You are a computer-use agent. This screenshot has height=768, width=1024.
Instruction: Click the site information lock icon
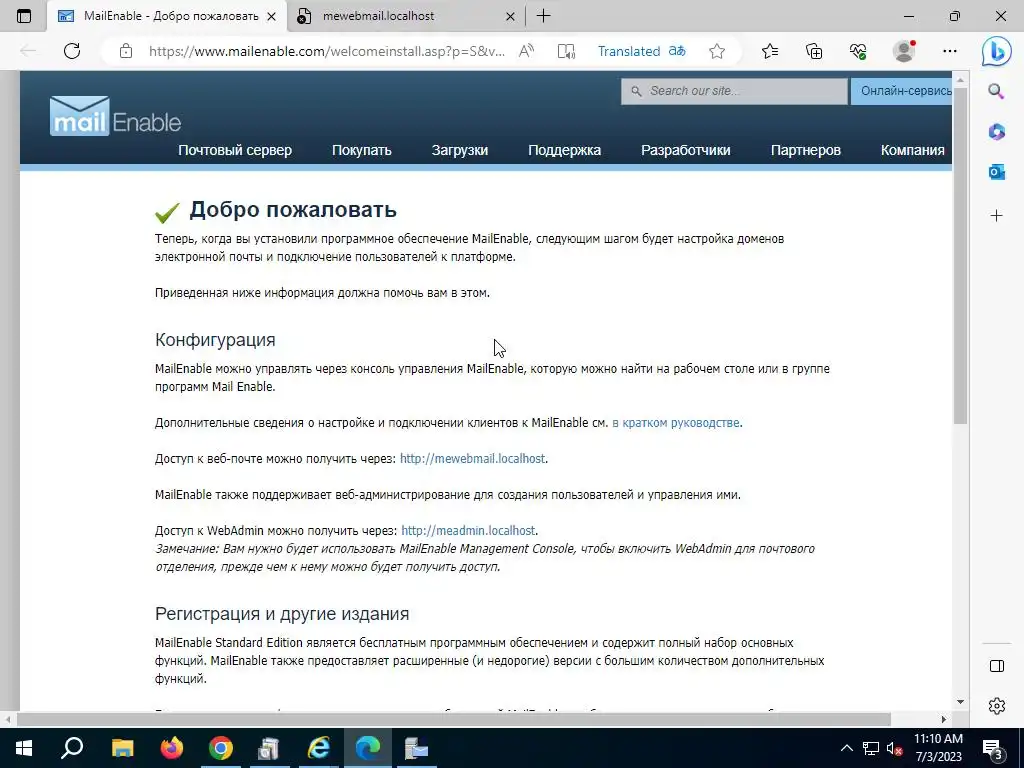pyautogui.click(x=126, y=51)
